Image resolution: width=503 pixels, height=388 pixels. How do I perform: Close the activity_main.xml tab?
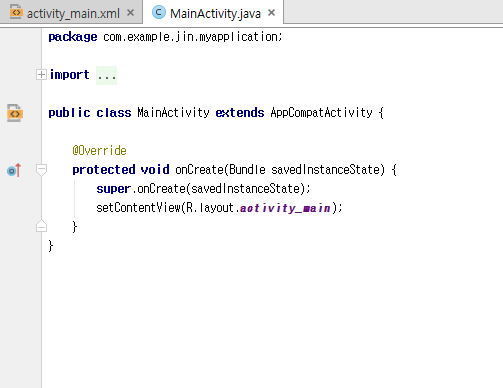click(x=131, y=13)
